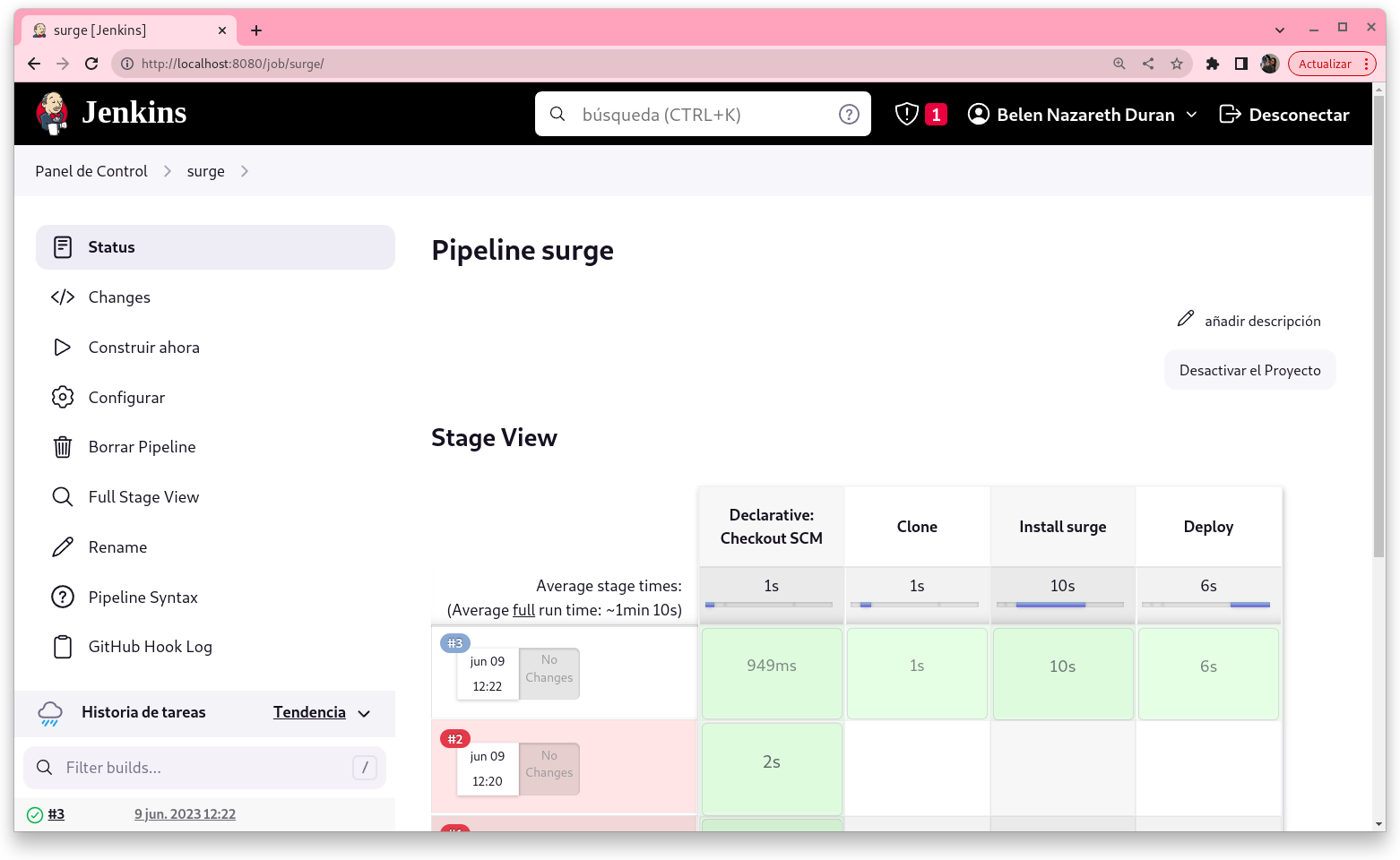Open build #3 badge in Stage View
Screen dimensions: 1400x860
coord(455,643)
